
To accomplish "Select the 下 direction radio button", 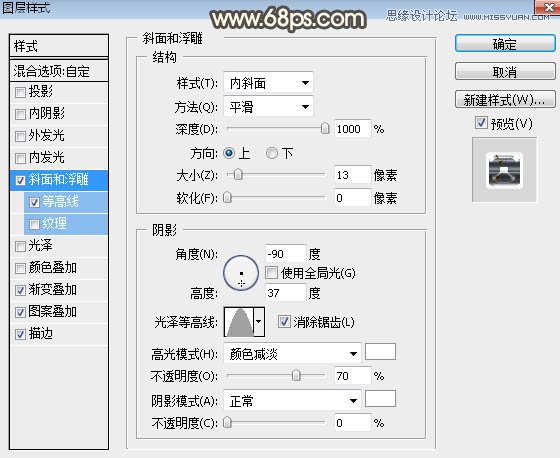I will 271,153.
